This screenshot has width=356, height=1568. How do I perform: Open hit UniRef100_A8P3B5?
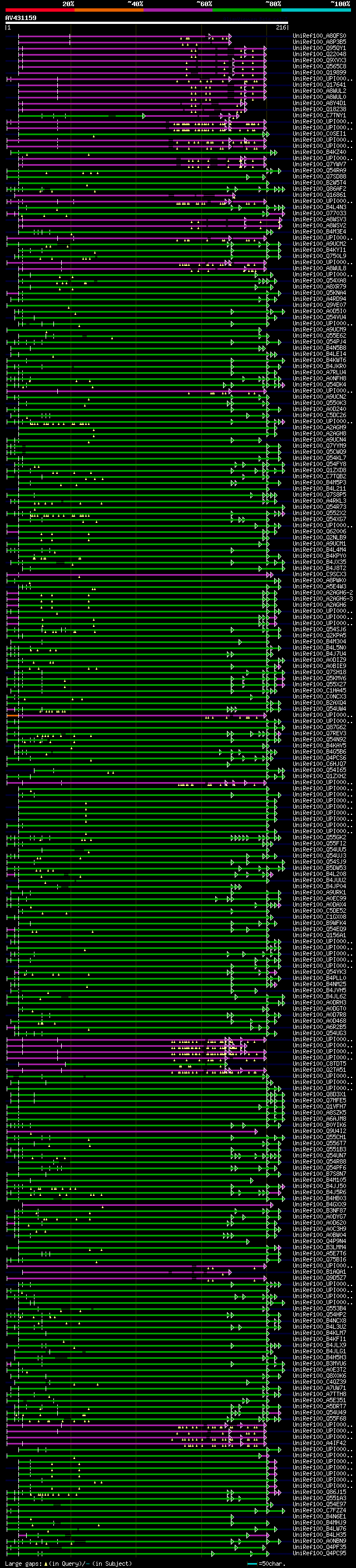(319, 42)
